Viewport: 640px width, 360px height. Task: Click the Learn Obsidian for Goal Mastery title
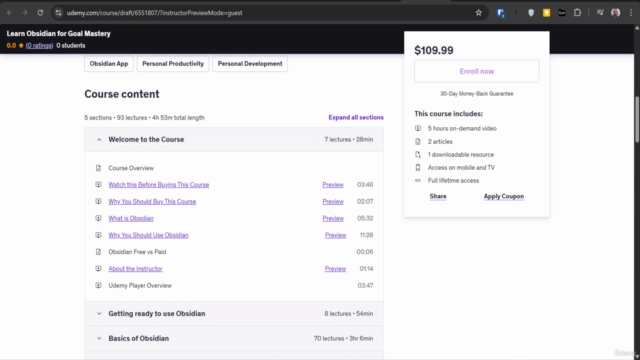[x=58, y=33]
